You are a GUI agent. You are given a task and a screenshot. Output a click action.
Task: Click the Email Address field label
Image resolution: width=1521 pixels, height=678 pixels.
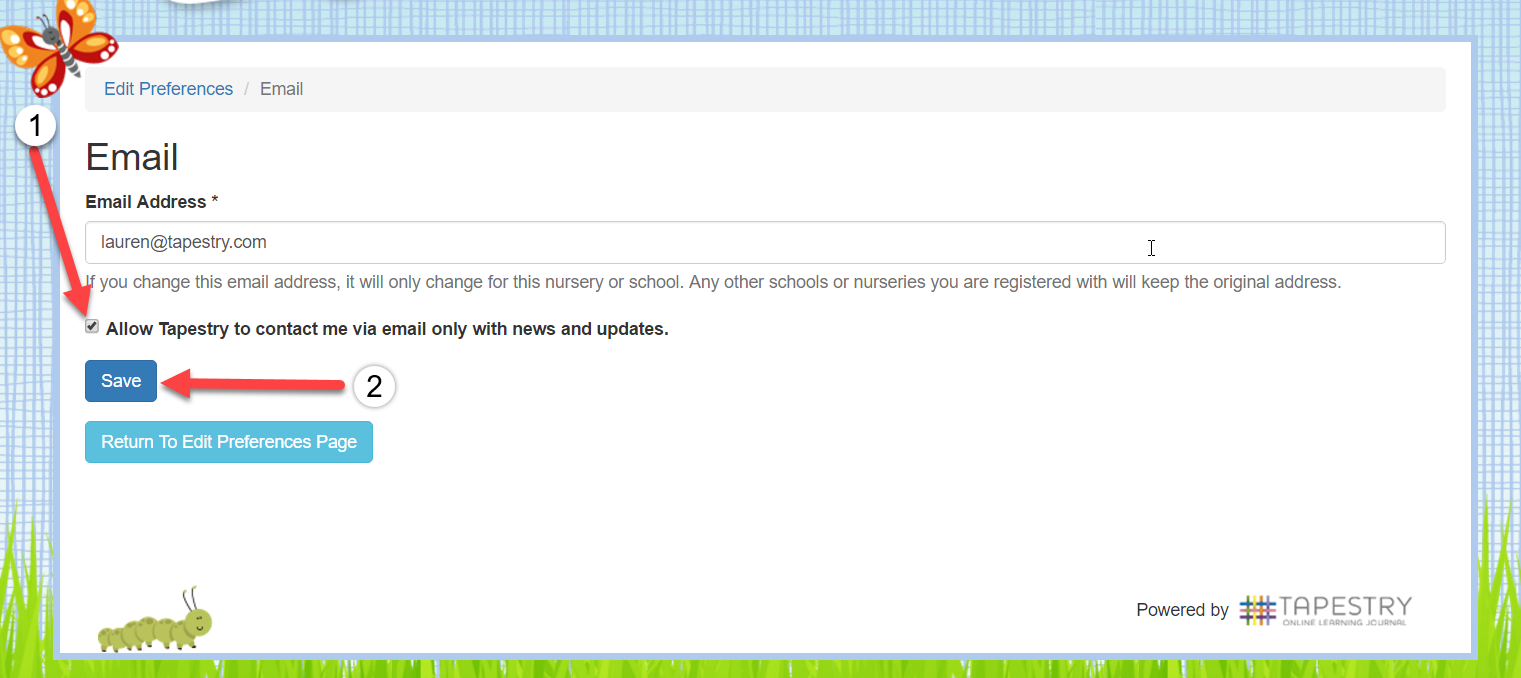pyautogui.click(x=152, y=202)
